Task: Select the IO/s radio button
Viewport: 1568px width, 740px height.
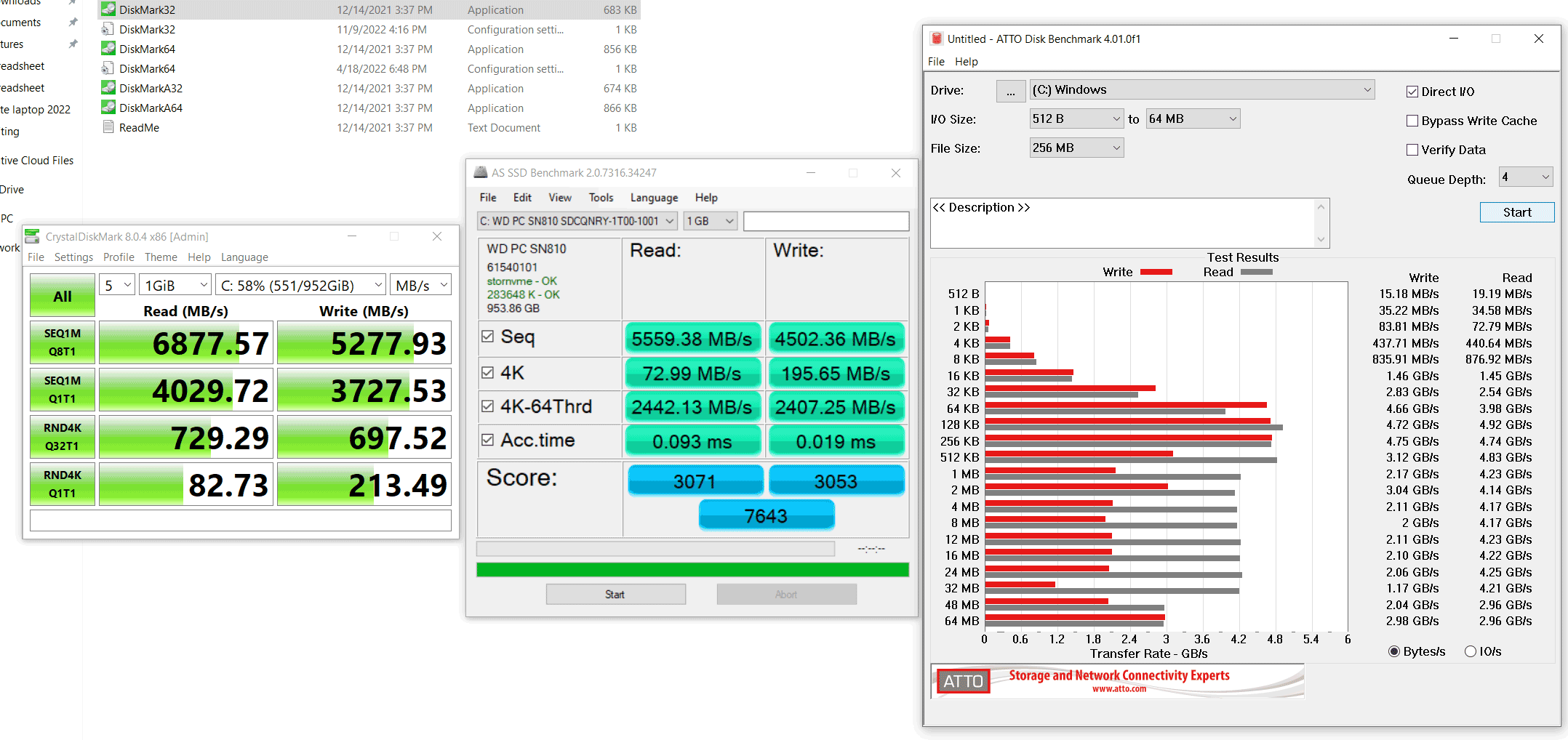Action: tap(1470, 651)
